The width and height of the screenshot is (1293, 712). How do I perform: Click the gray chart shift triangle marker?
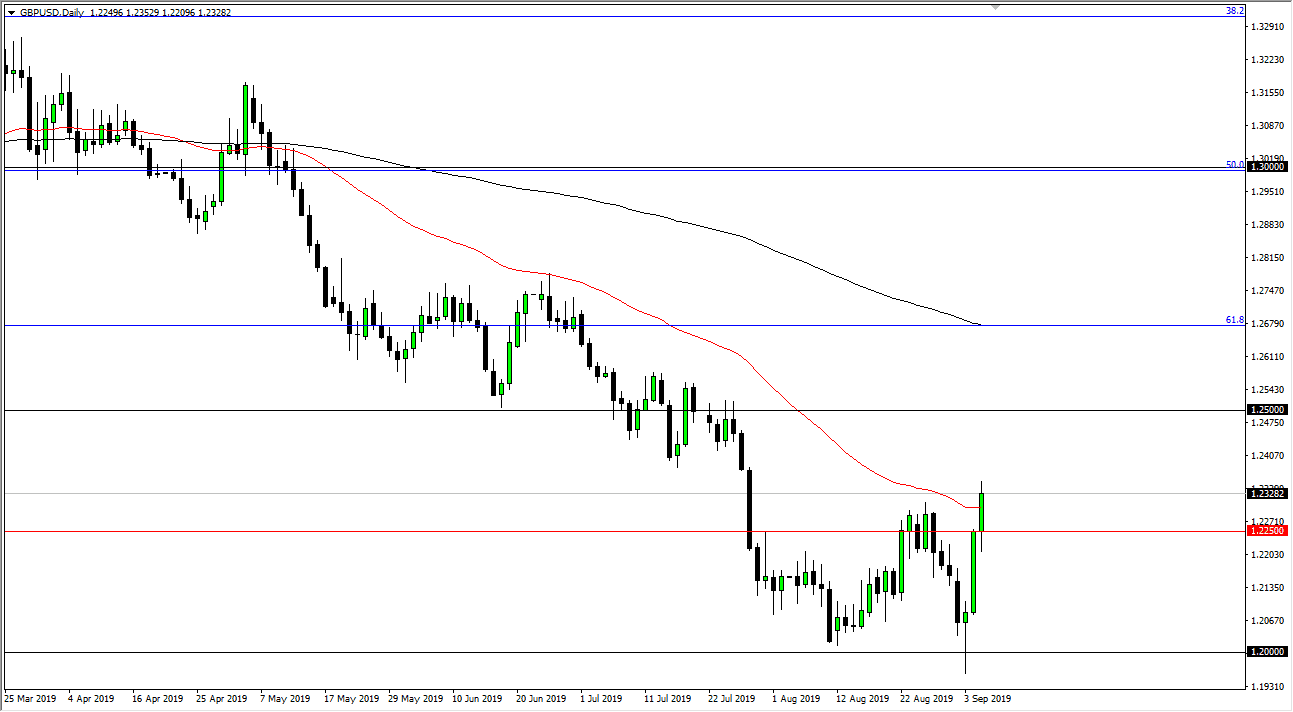[x=995, y=7]
